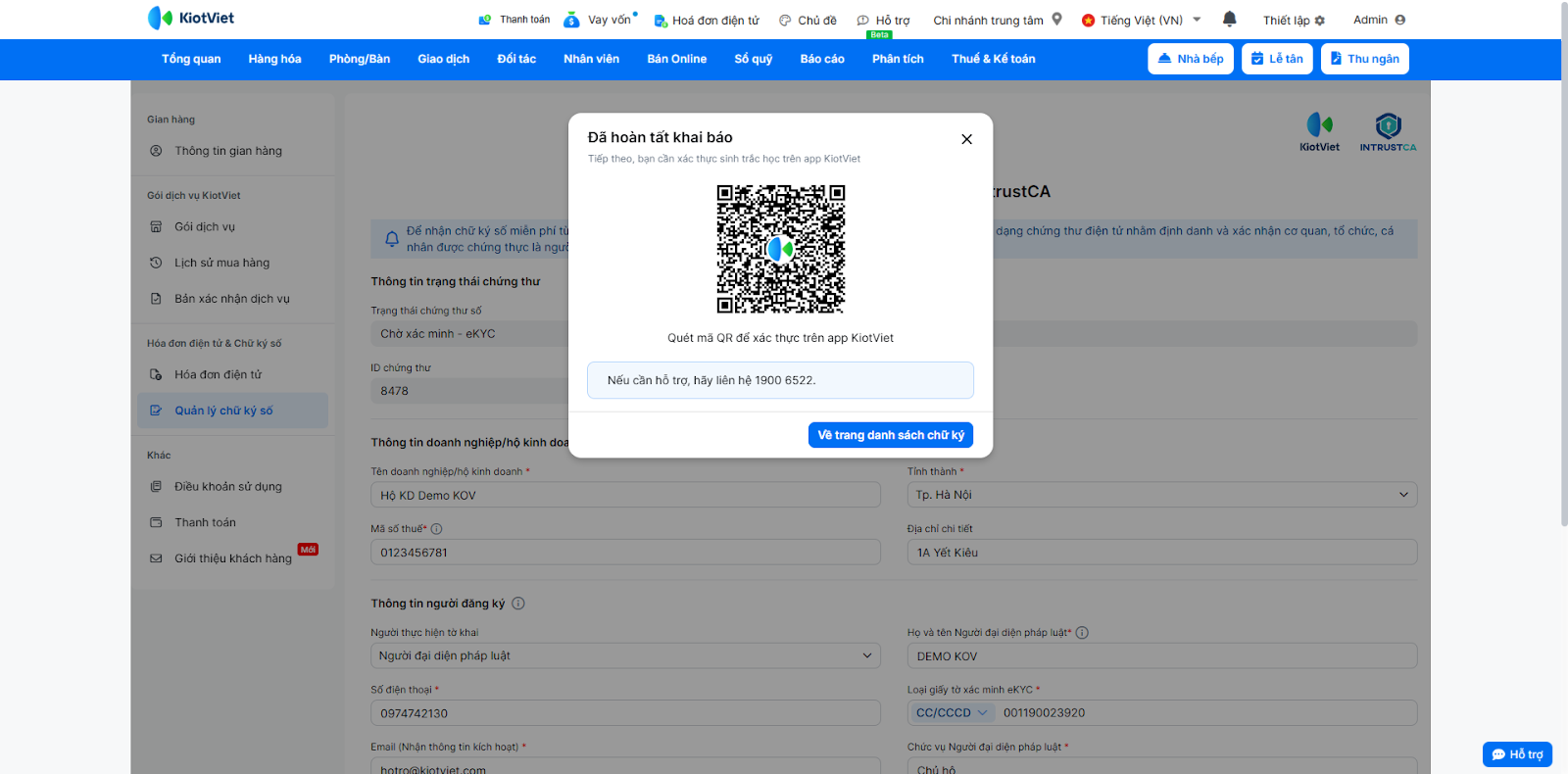Image resolution: width=1568 pixels, height=774 pixels.
Task: Click the Tên doanh nghiệp/hộ kinh doanh field
Action: click(x=625, y=495)
